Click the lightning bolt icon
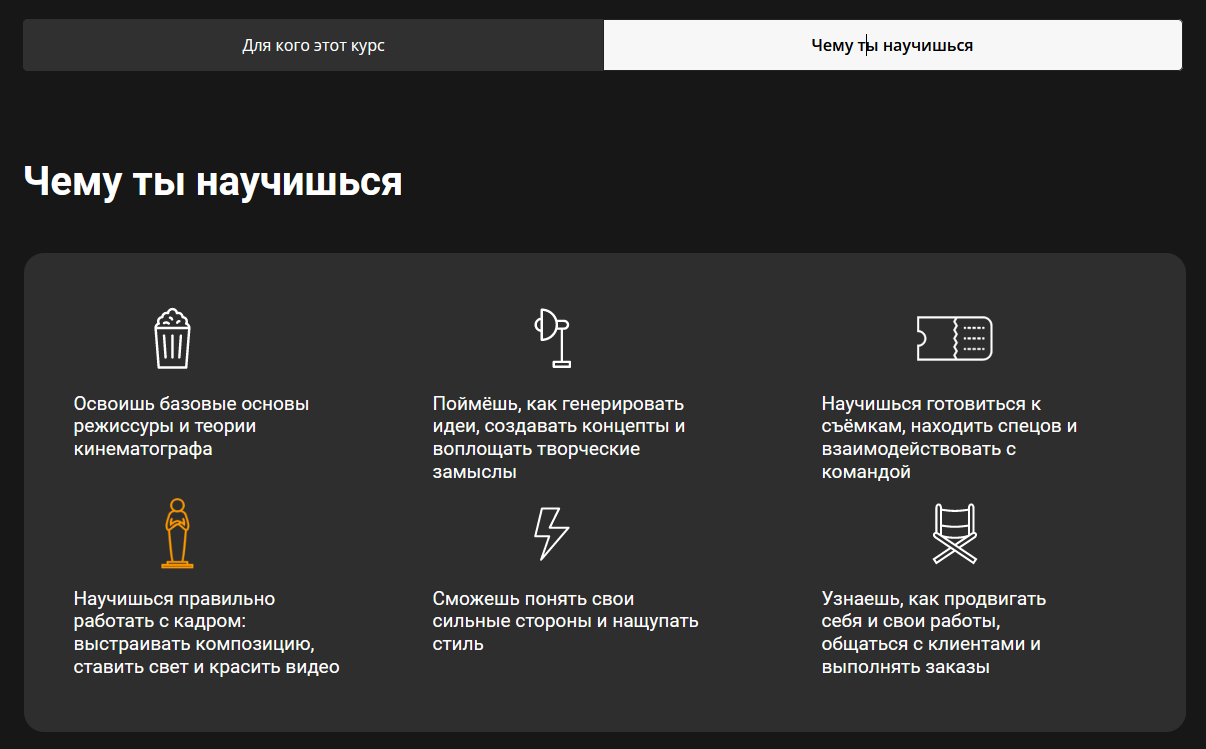The height and width of the screenshot is (749, 1206). (551, 533)
